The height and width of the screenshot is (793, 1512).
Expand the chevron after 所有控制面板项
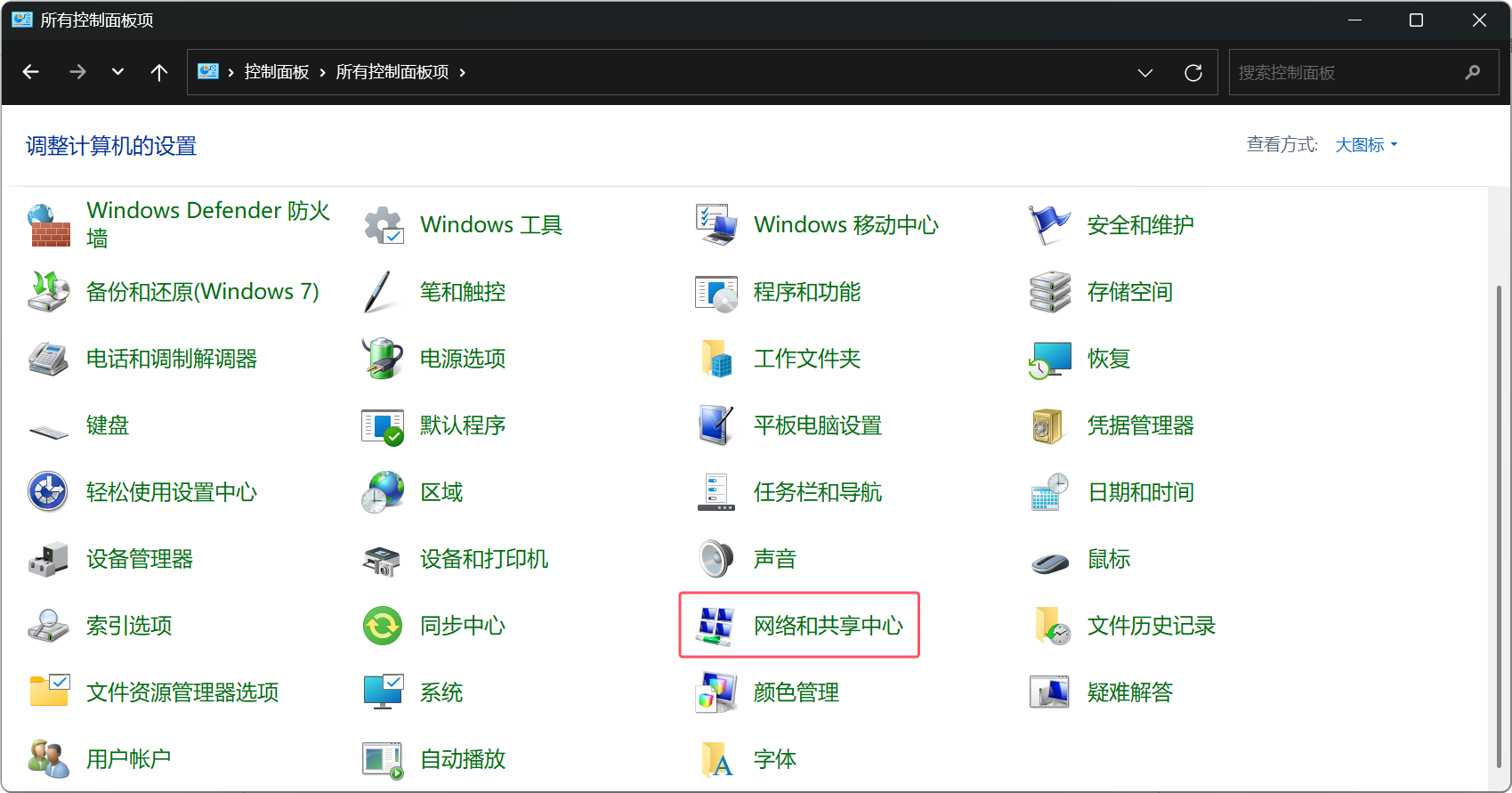tap(463, 72)
